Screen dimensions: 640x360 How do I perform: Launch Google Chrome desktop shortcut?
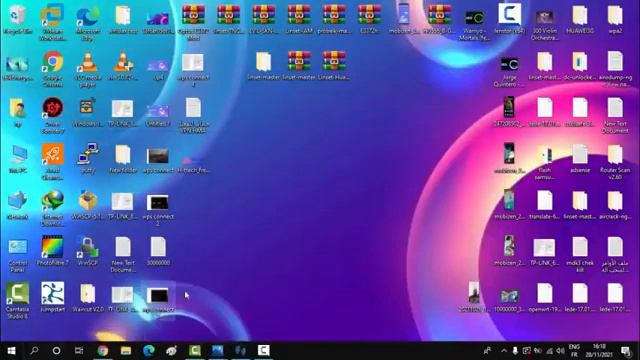pyautogui.click(x=53, y=69)
